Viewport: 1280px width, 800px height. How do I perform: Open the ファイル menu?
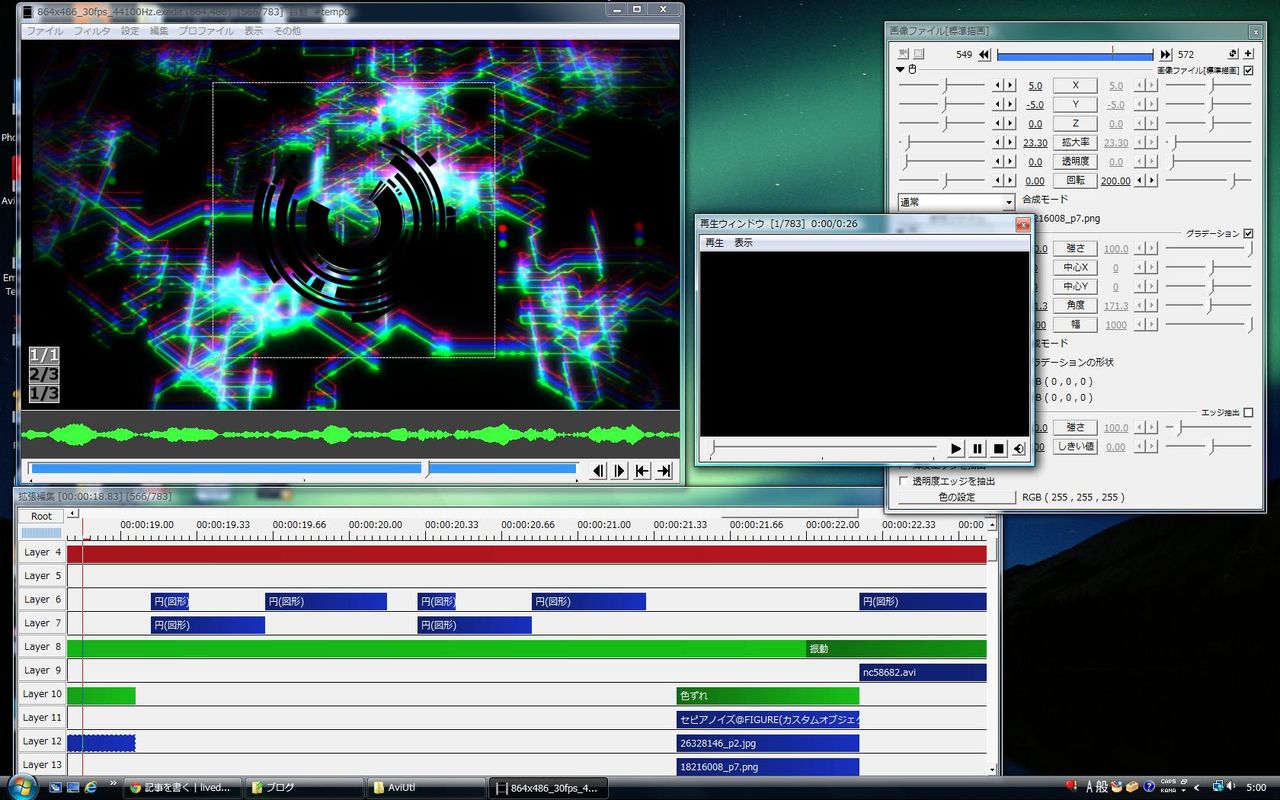click(x=45, y=31)
